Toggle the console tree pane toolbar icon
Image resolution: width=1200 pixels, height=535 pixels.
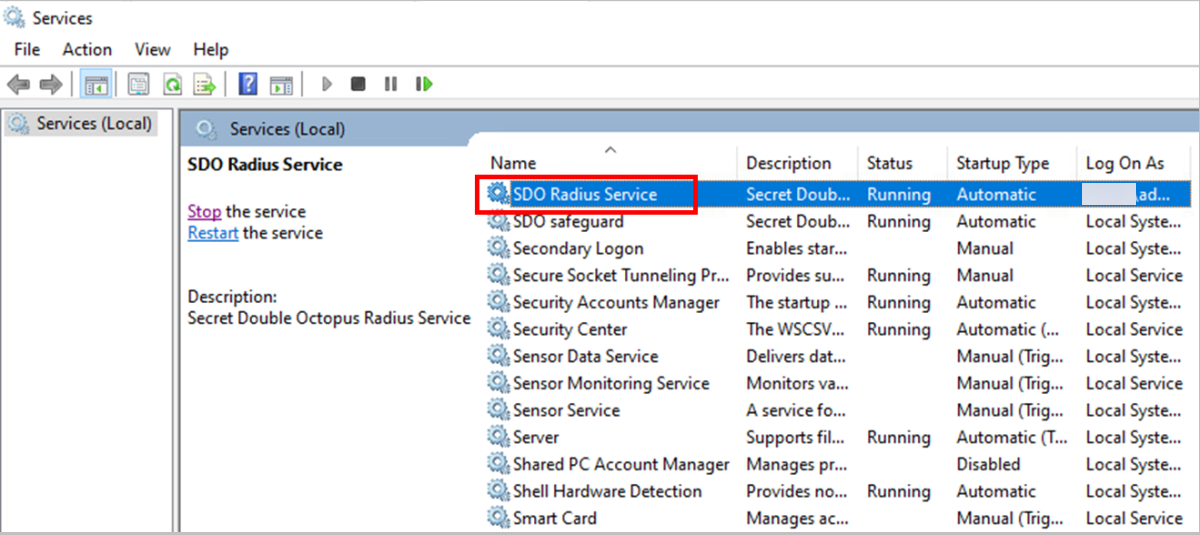click(96, 85)
